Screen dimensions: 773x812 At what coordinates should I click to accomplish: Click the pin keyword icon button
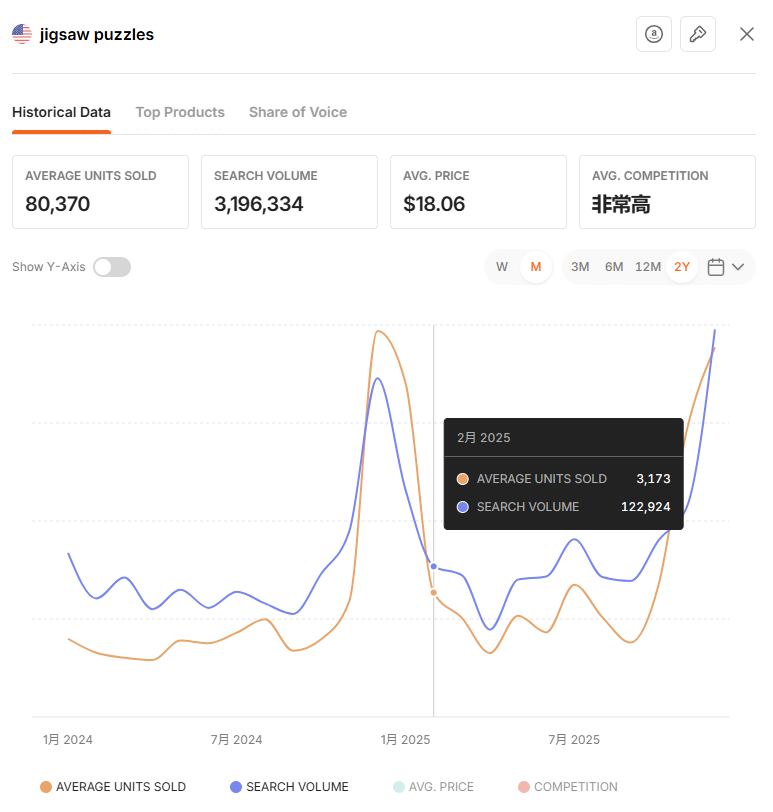(698, 34)
